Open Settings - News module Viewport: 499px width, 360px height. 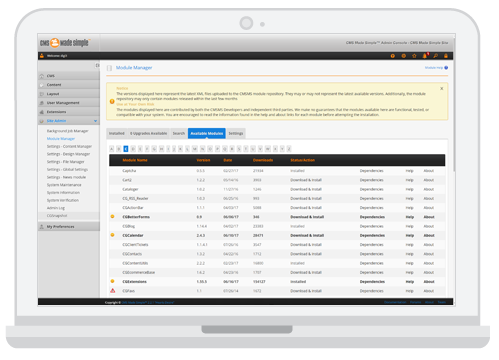coord(66,177)
